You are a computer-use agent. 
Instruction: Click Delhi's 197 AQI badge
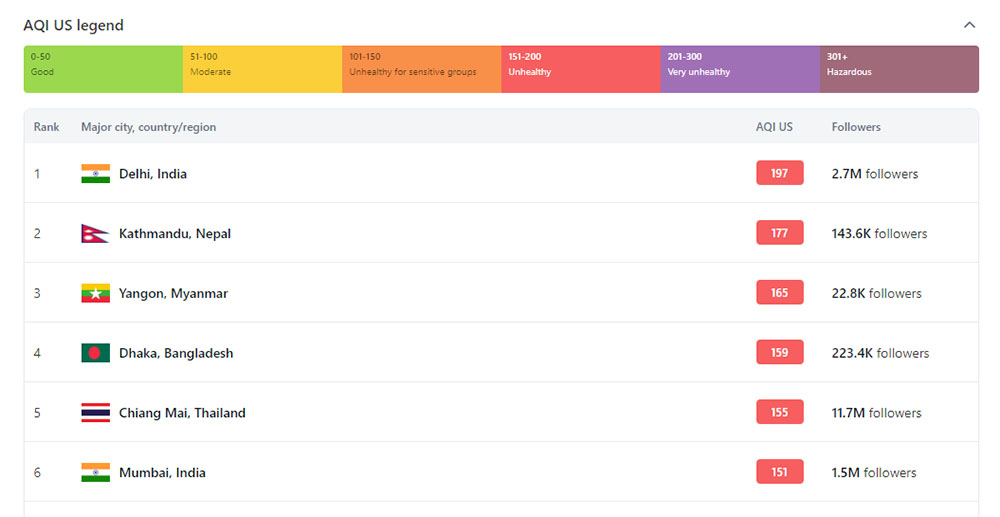(x=779, y=174)
